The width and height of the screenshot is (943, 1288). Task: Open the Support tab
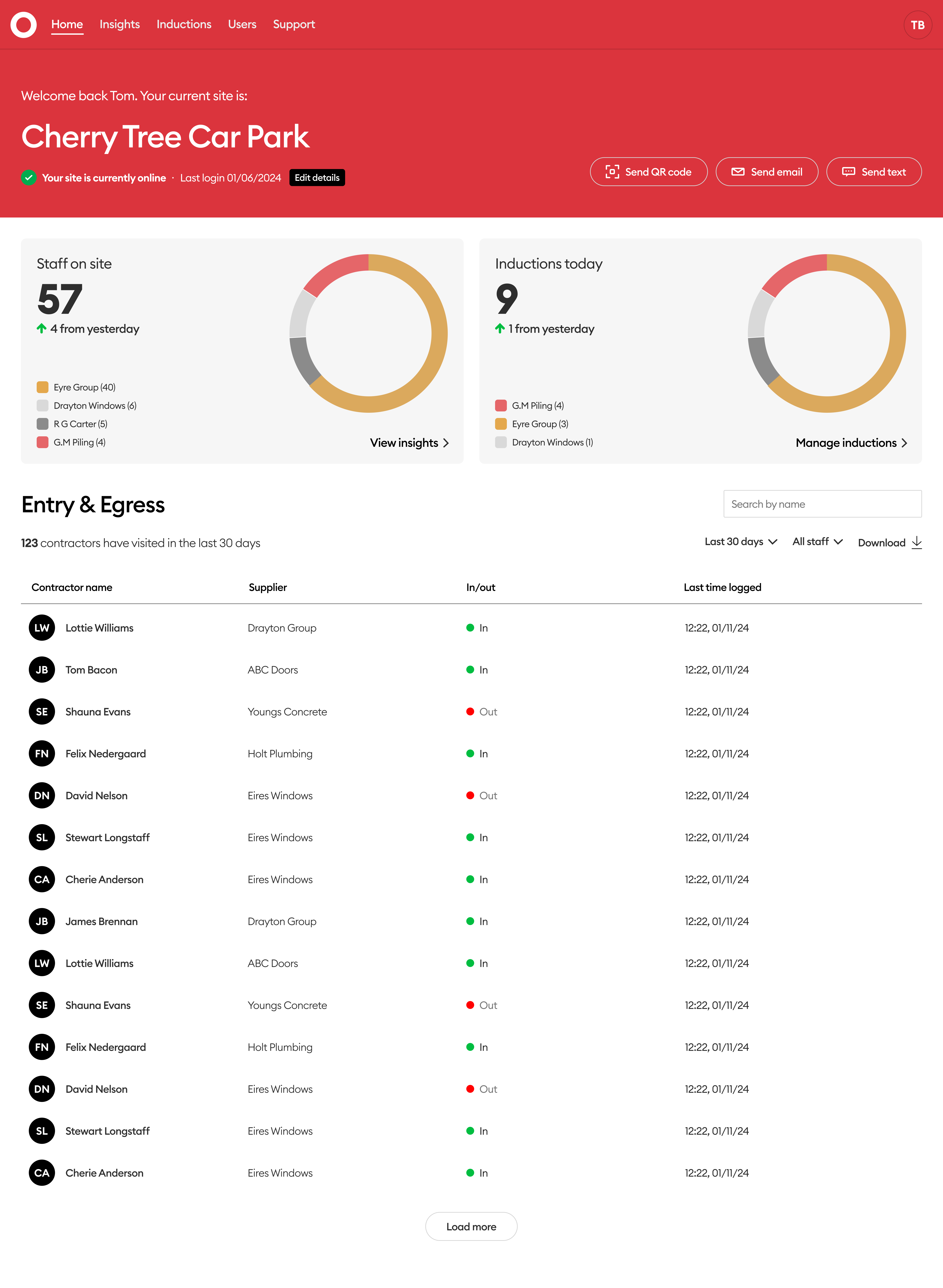point(294,25)
